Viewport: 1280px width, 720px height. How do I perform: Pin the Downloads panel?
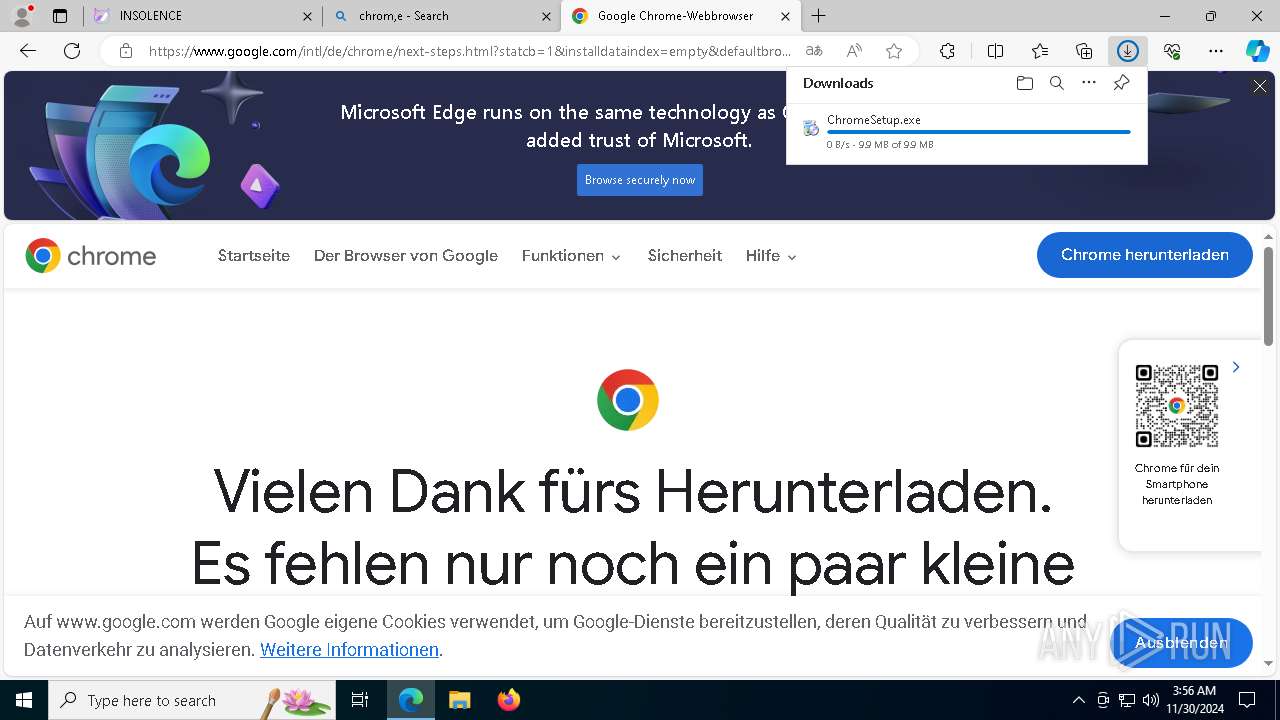click(x=1121, y=83)
